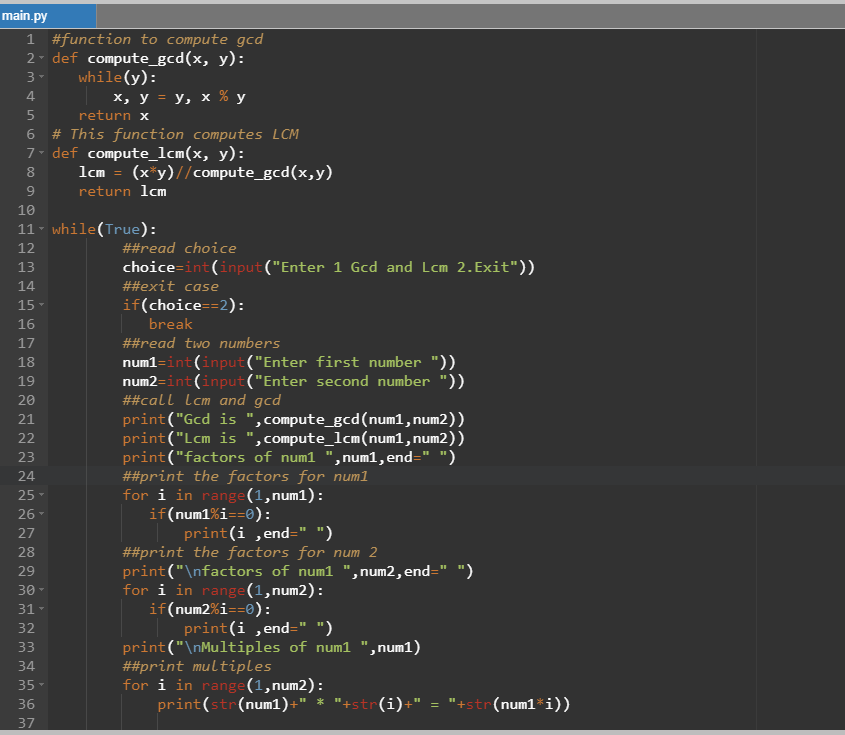The width and height of the screenshot is (845, 735).
Task: Collapse the if(choice==2) fold at line 15
Action: (42, 305)
